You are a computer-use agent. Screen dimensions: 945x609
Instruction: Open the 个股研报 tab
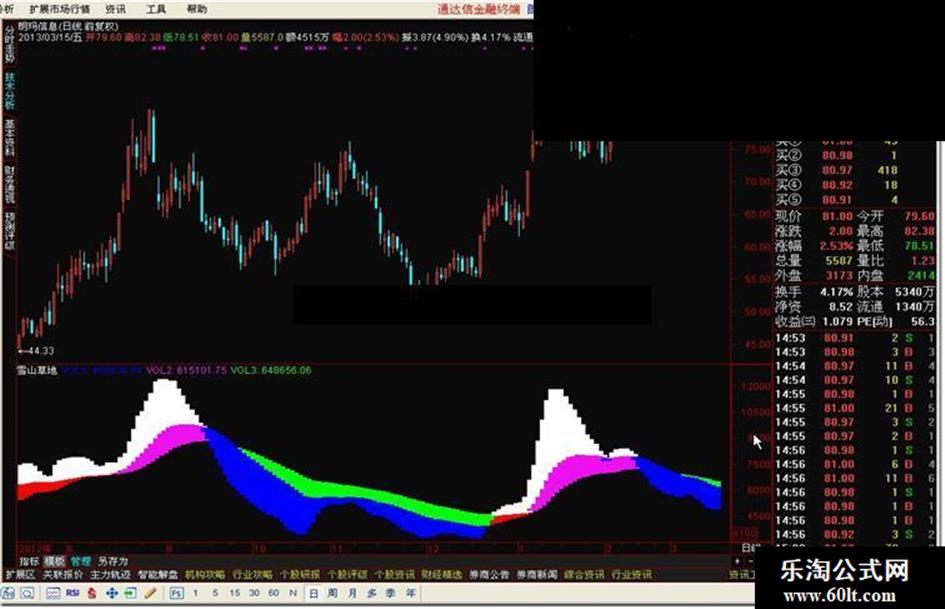[300, 575]
